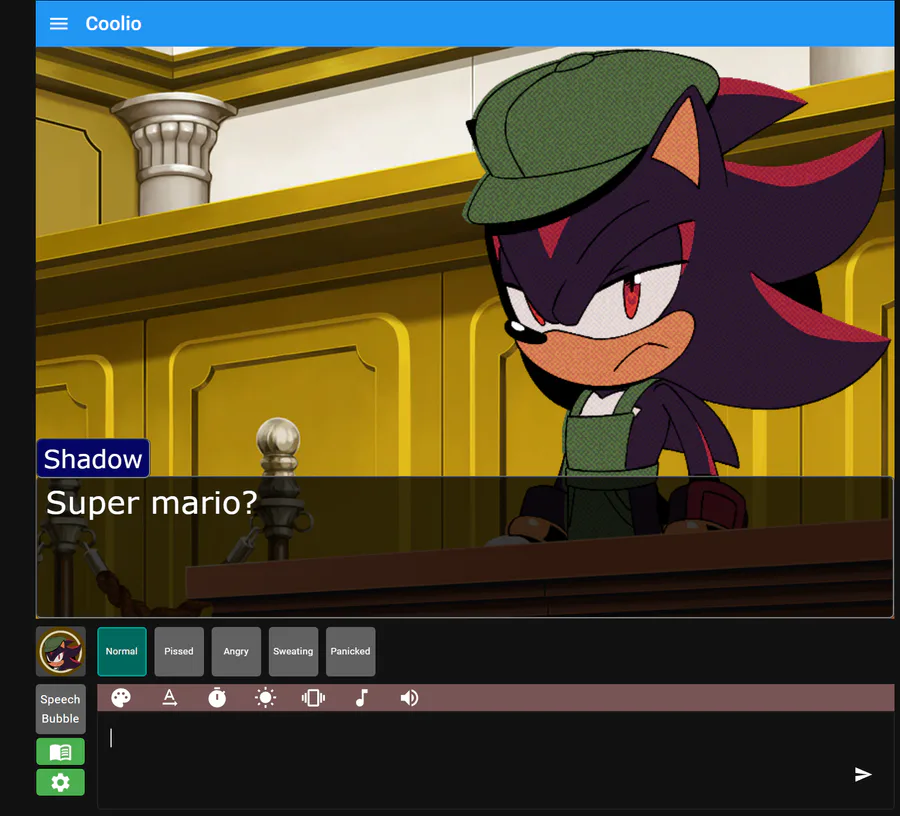Send the message with the arrow icon

pos(863,774)
